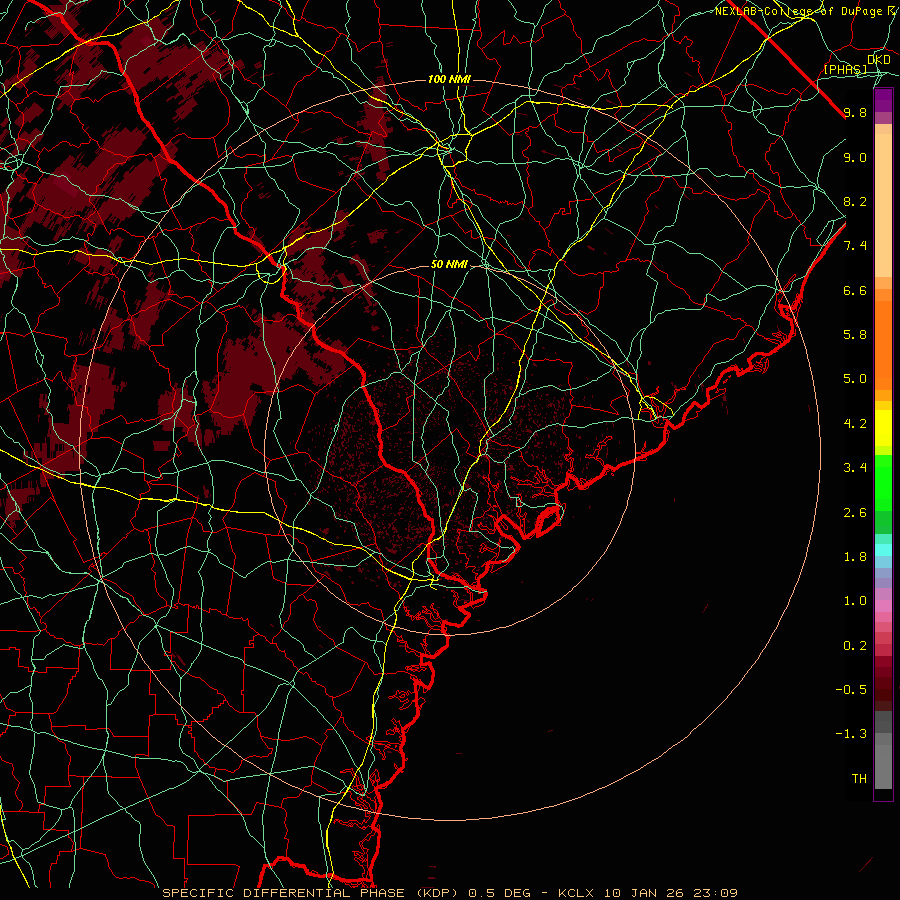Click the 1.0 value on the color scale

click(x=855, y=601)
